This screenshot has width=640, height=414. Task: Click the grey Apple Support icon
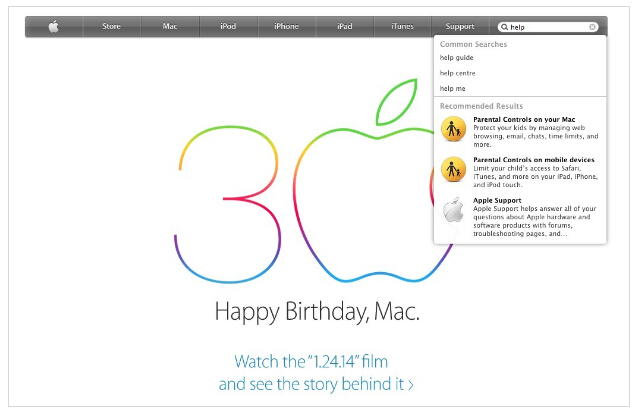453,210
